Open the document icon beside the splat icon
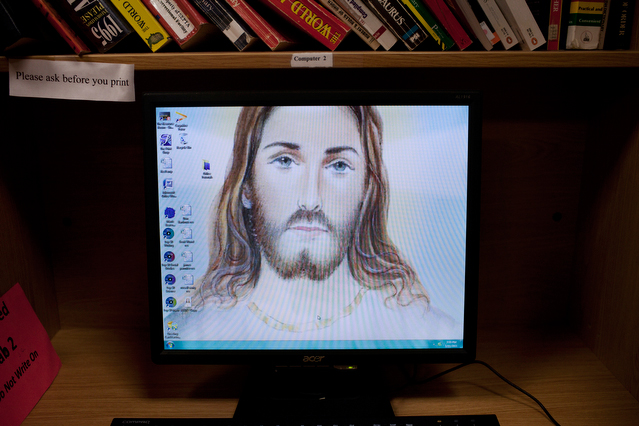The image size is (639, 426). tap(186, 211)
